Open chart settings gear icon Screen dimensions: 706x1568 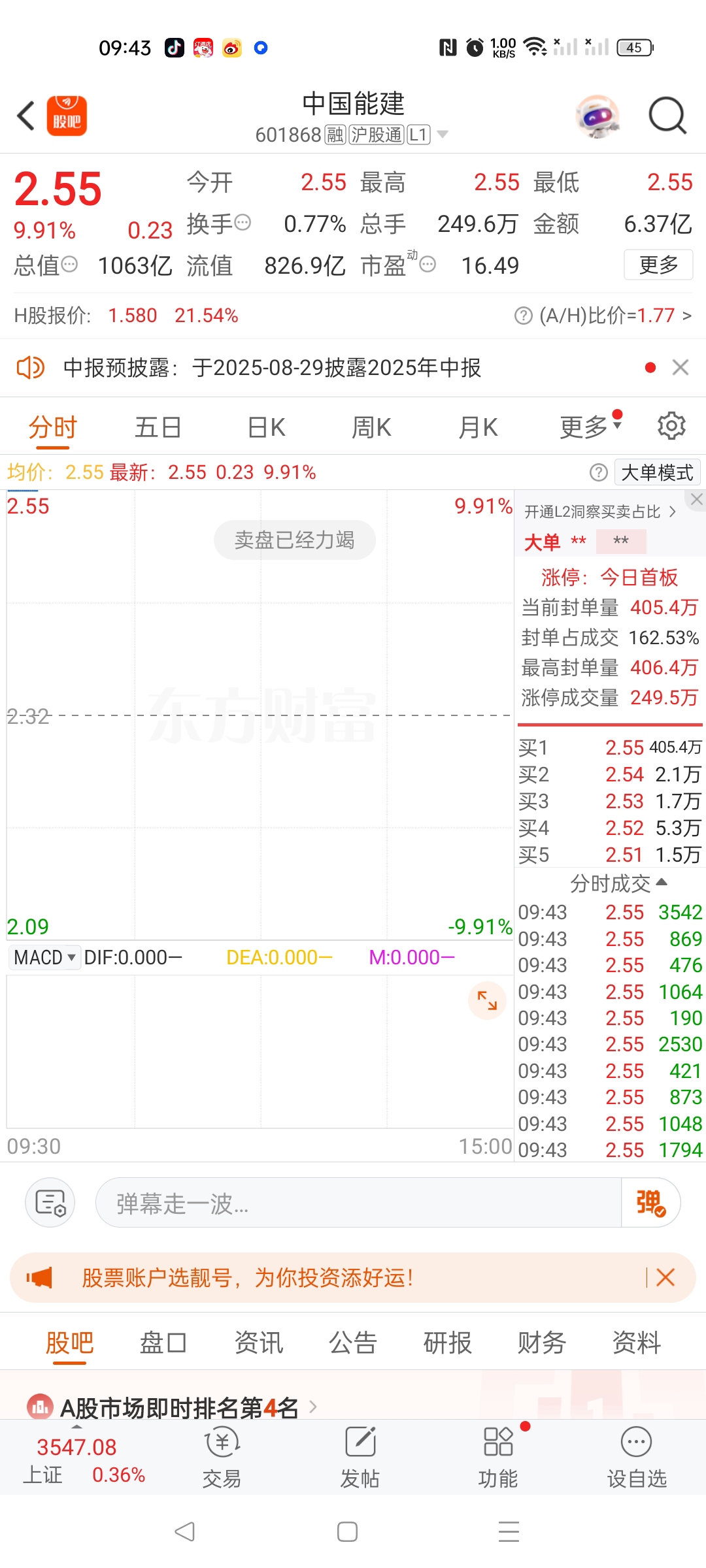pyautogui.click(x=671, y=426)
